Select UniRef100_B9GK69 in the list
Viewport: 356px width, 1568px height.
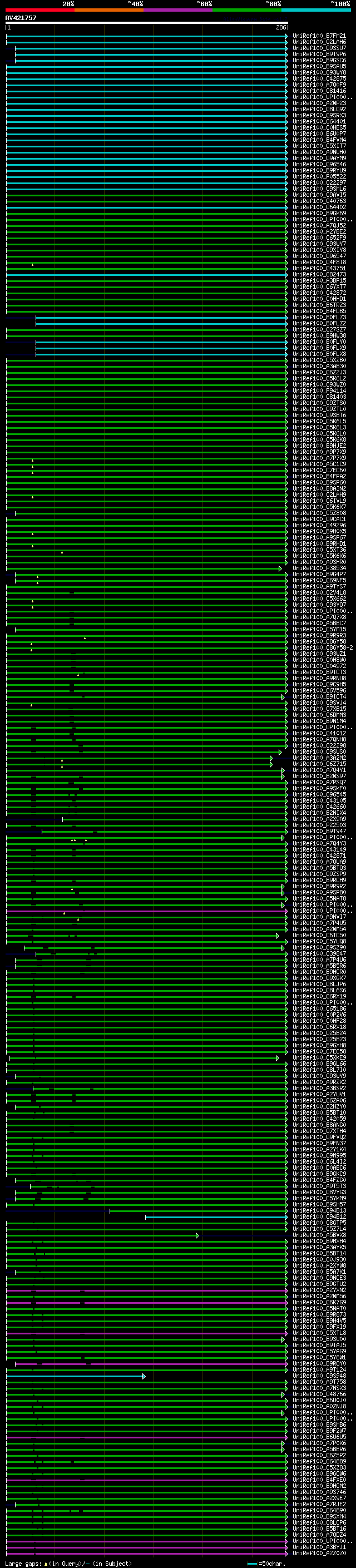pyautogui.click(x=319, y=213)
